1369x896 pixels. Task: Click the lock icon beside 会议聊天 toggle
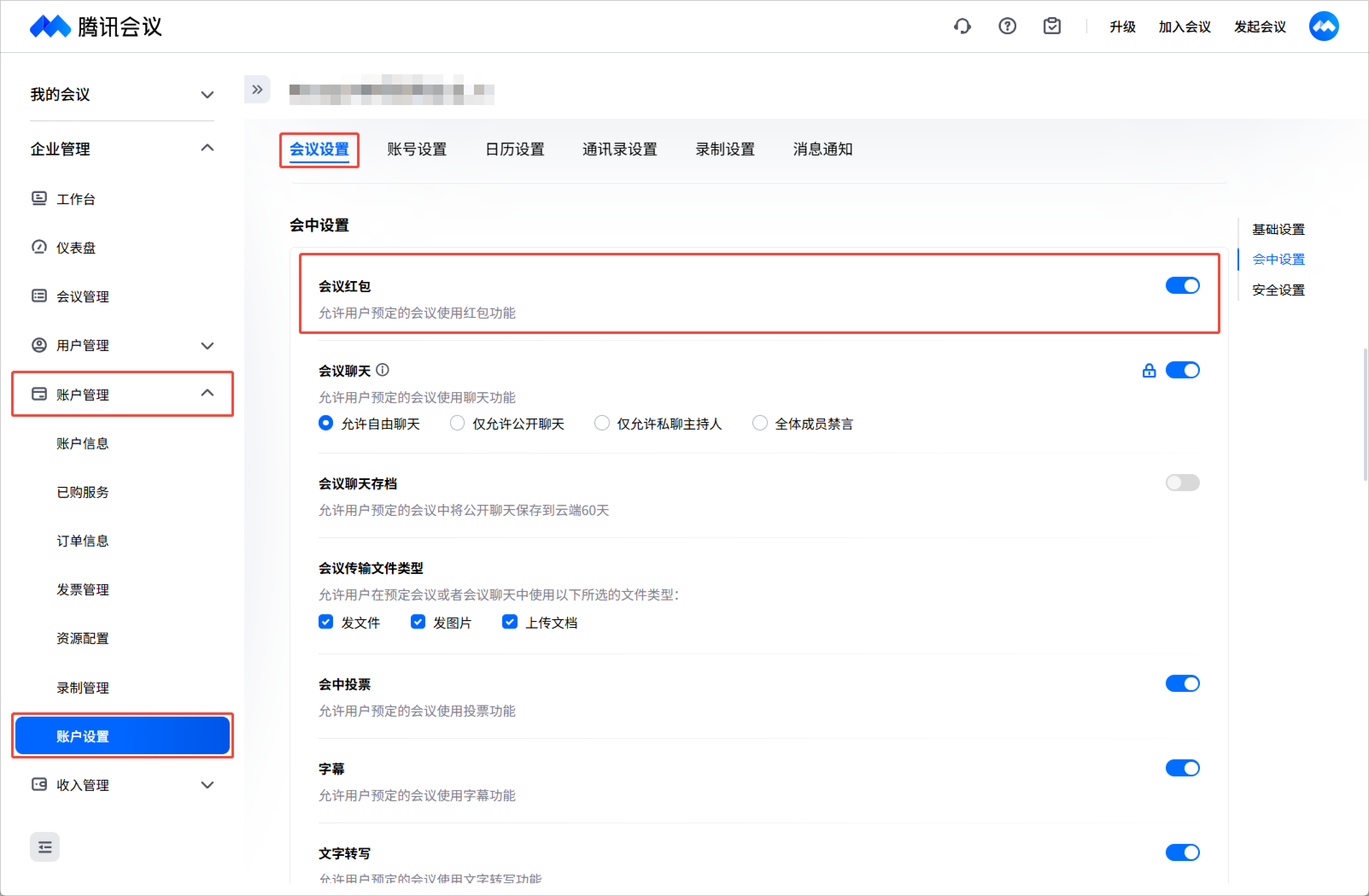(x=1149, y=371)
